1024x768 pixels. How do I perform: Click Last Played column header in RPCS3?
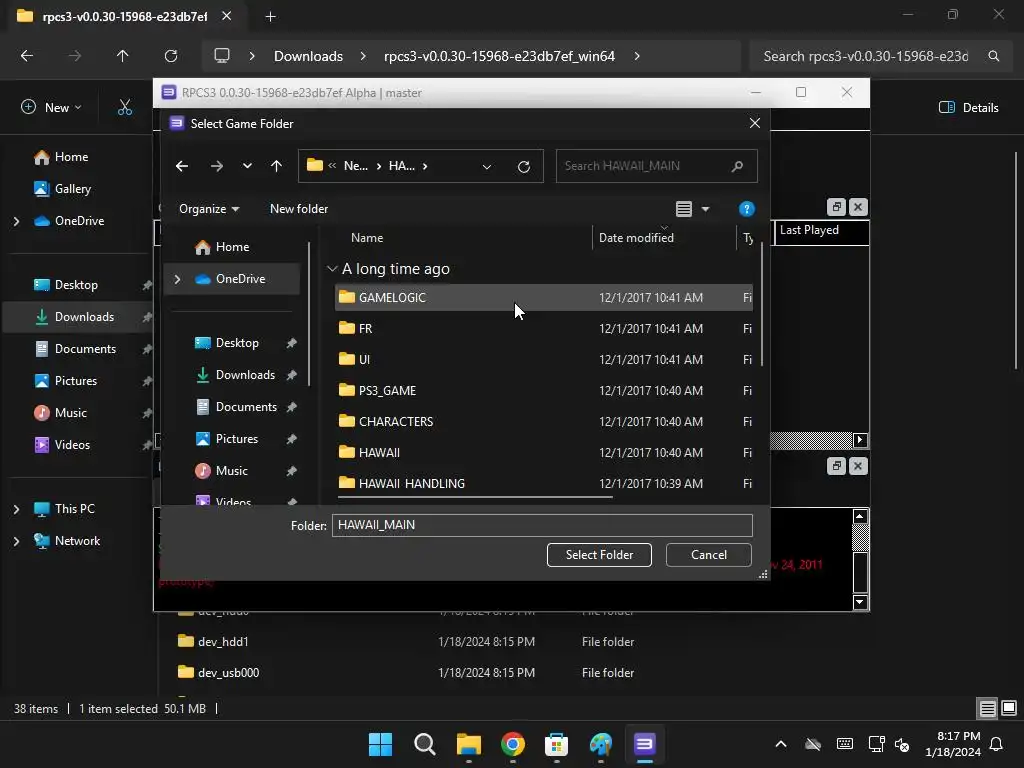pyautogui.click(x=822, y=232)
